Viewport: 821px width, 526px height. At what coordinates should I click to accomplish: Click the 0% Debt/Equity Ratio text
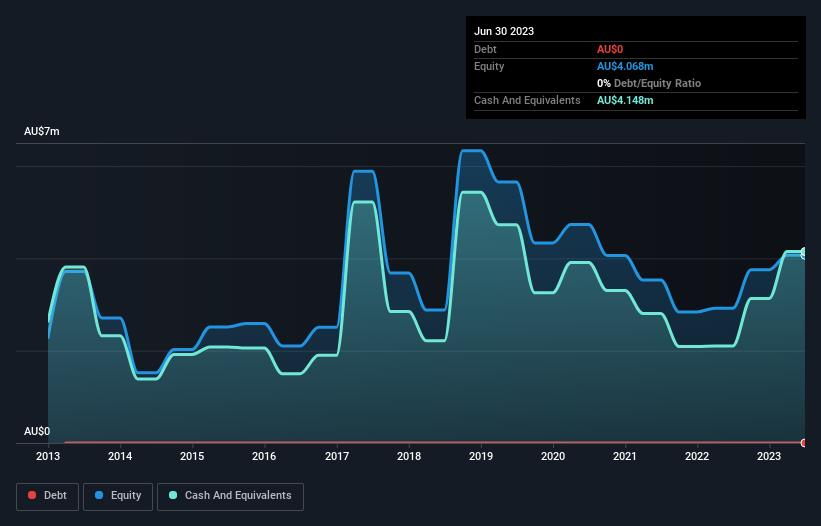pos(649,83)
